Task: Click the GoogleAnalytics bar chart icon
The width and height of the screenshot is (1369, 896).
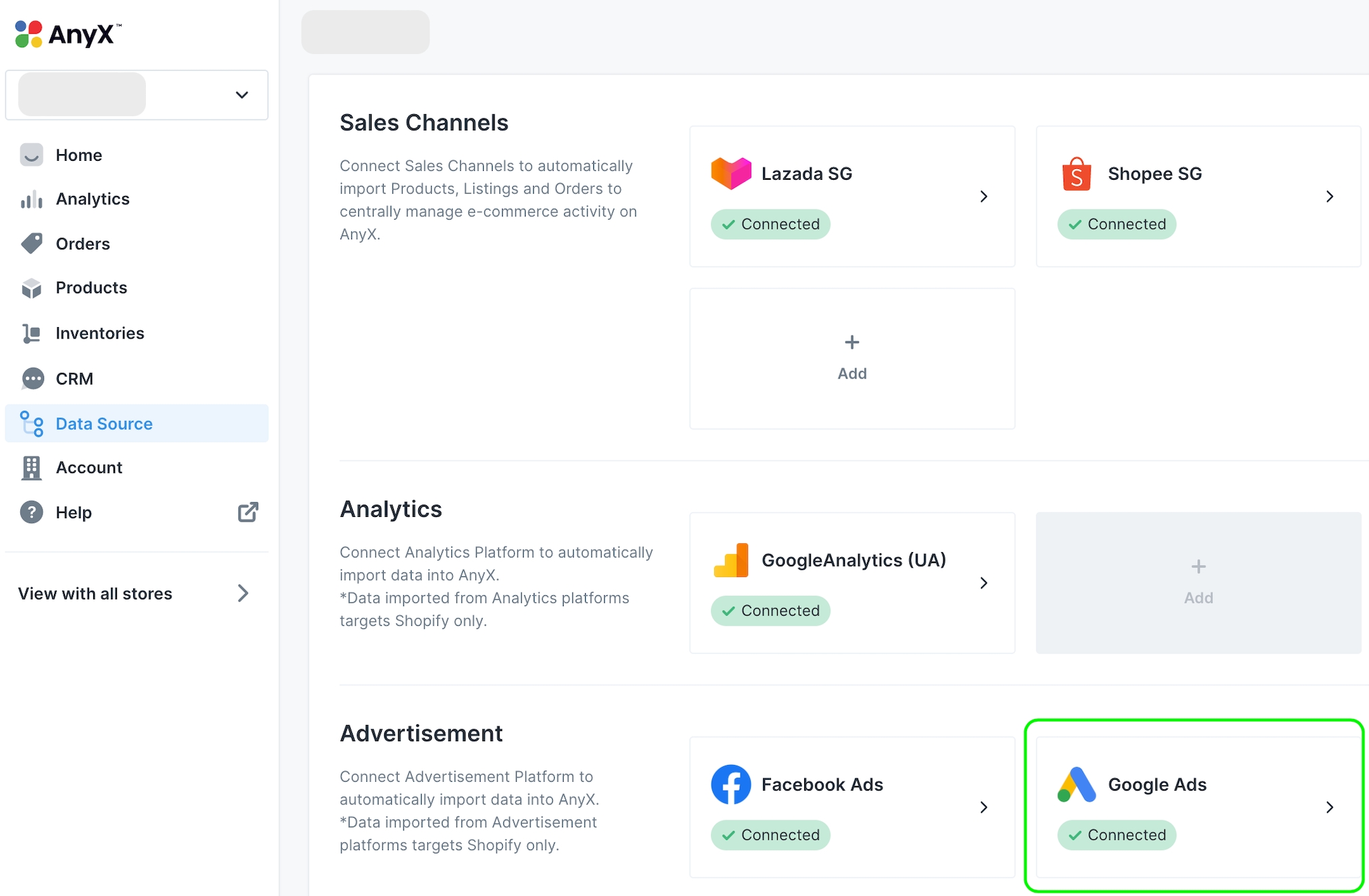Action: pyautogui.click(x=730, y=560)
